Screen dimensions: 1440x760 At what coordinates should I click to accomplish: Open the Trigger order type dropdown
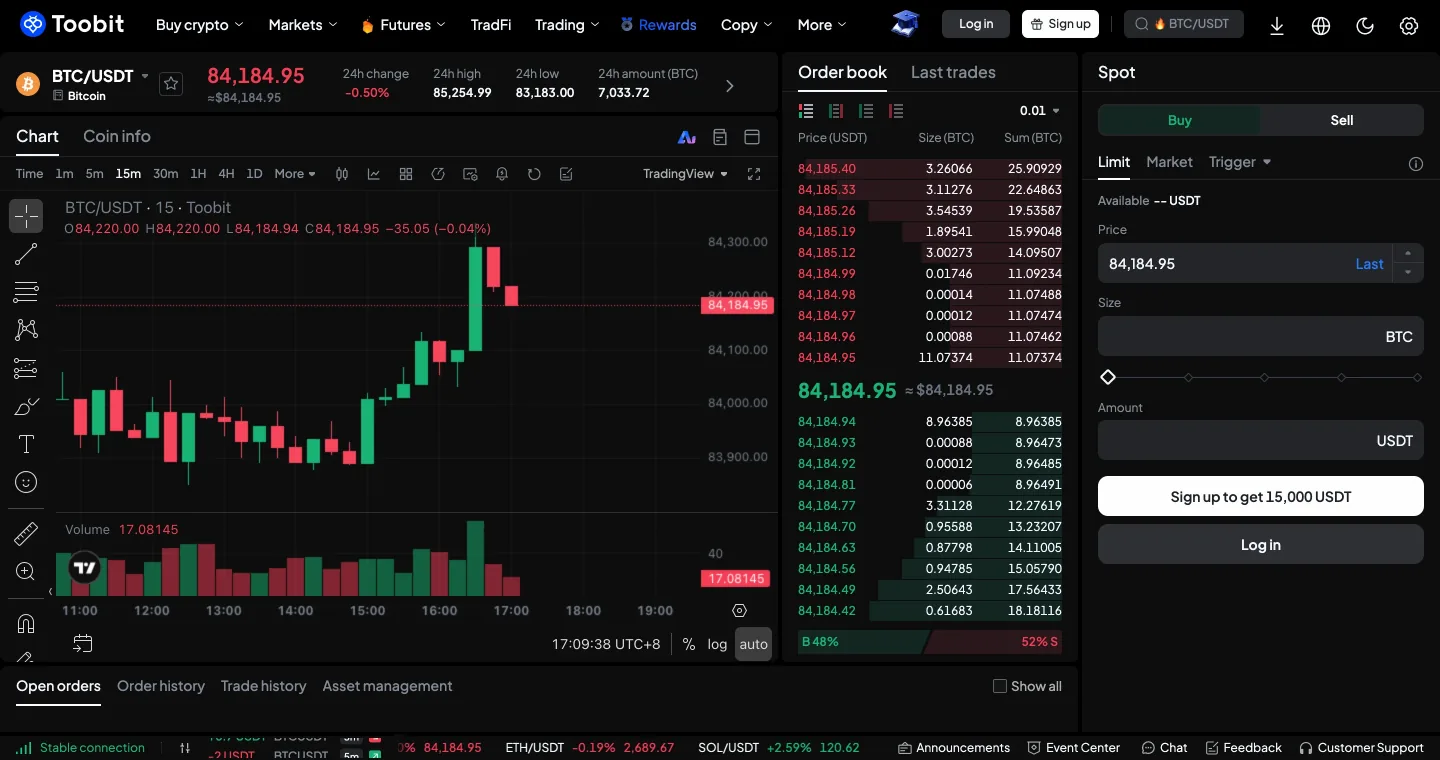click(x=1240, y=162)
